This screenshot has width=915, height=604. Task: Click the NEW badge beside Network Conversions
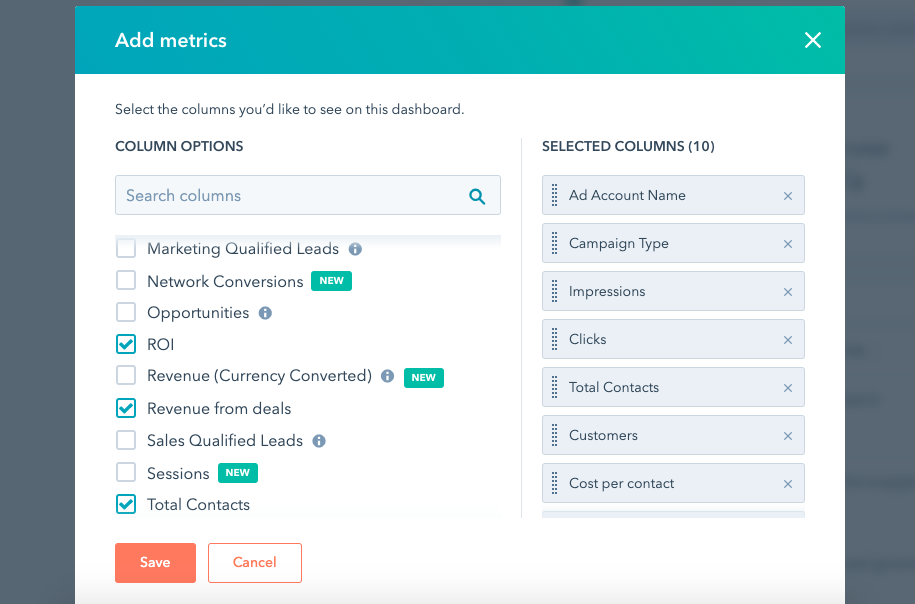pos(331,281)
